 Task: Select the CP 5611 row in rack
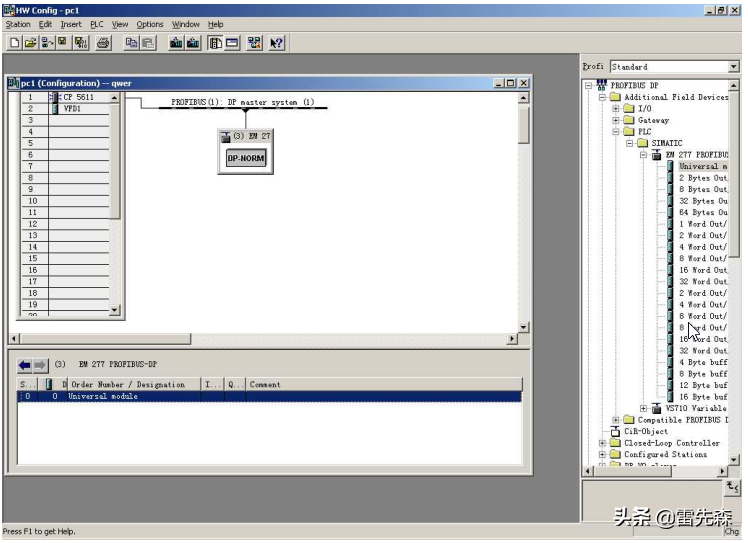pyautogui.click(x=74, y=97)
